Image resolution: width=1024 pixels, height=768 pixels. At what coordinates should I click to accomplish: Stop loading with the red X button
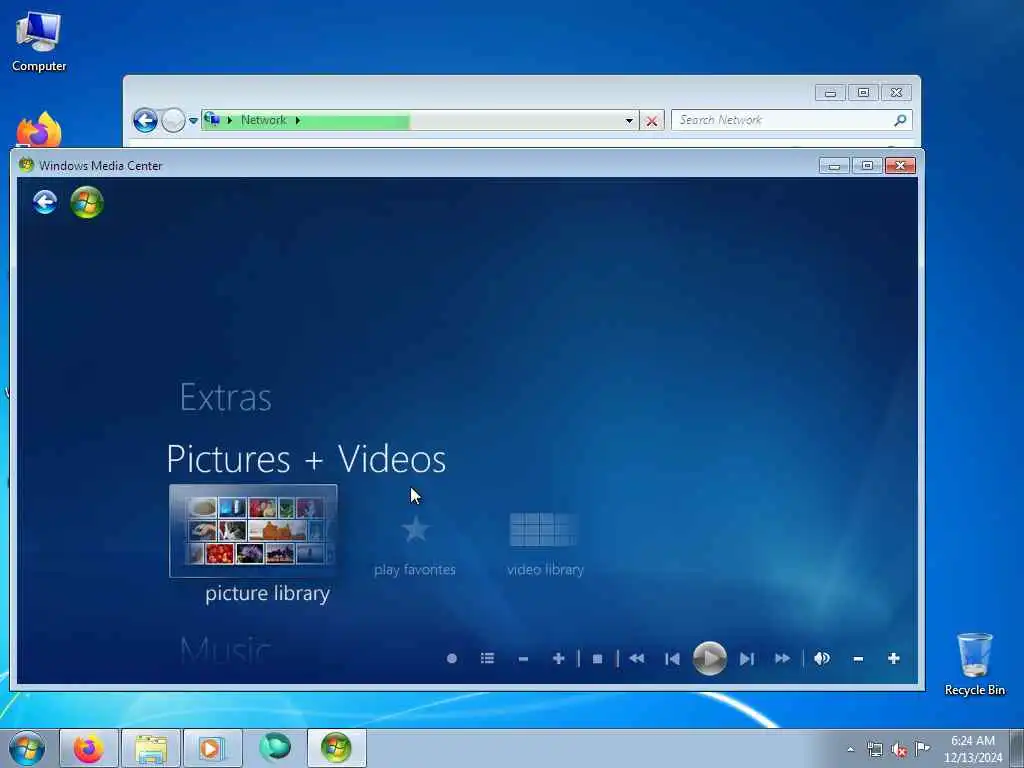pyautogui.click(x=652, y=121)
